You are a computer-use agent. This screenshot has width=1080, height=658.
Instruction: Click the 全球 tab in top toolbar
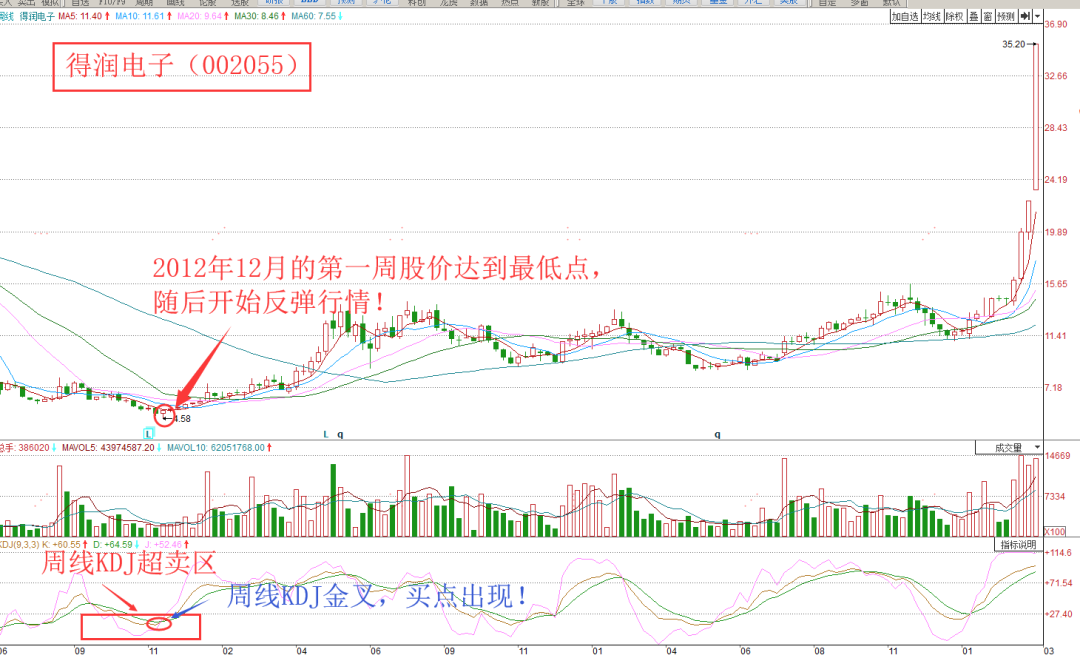[x=575, y=3]
